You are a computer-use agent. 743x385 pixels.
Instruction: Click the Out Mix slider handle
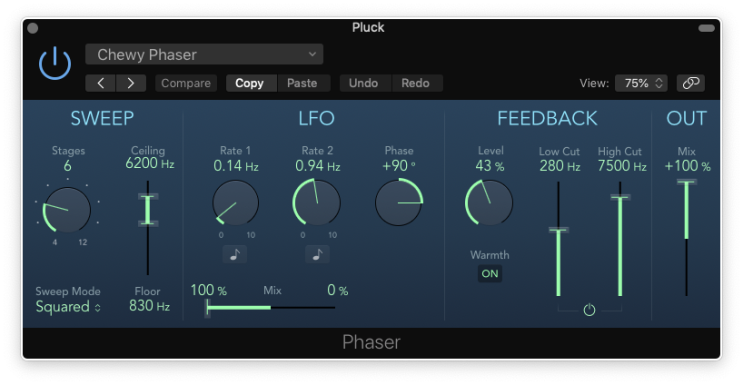coord(687,182)
